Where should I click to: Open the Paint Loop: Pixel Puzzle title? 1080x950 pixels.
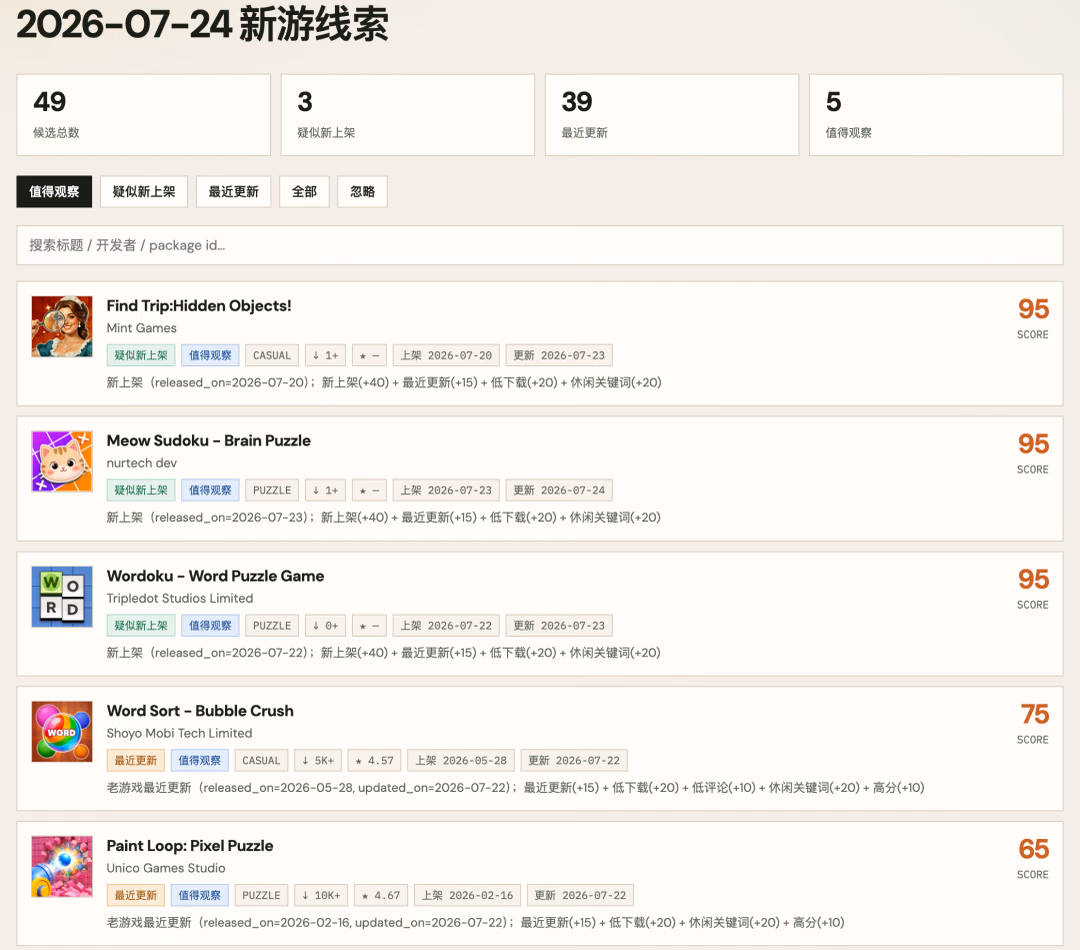point(190,846)
